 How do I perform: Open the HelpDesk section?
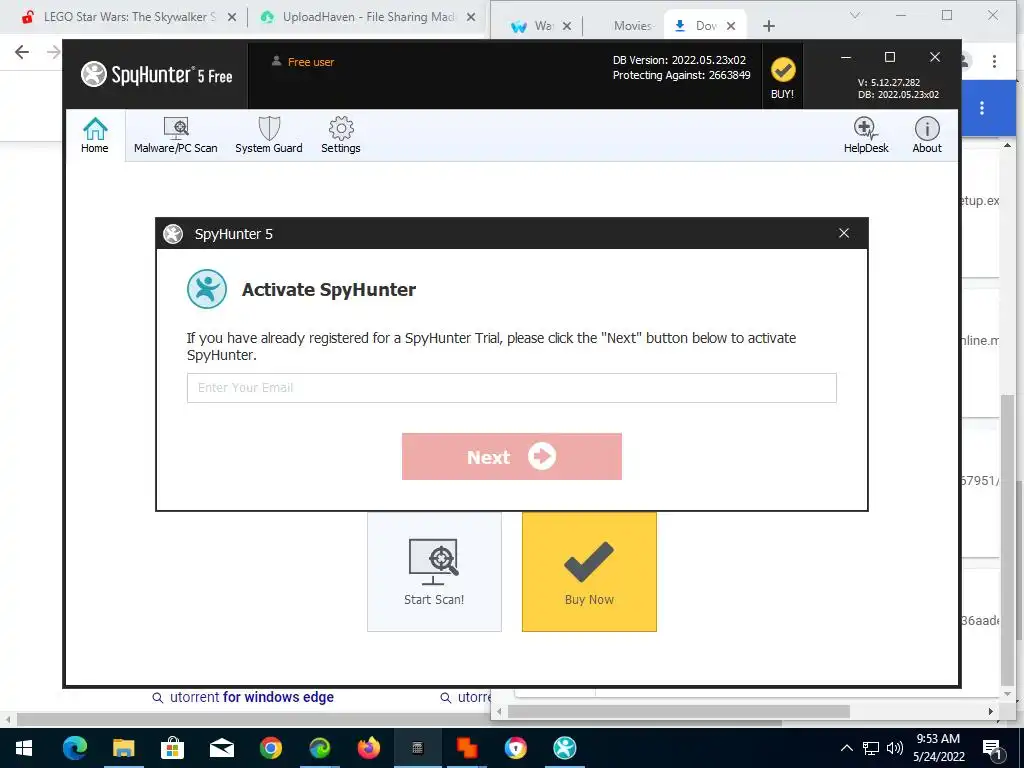point(866,135)
